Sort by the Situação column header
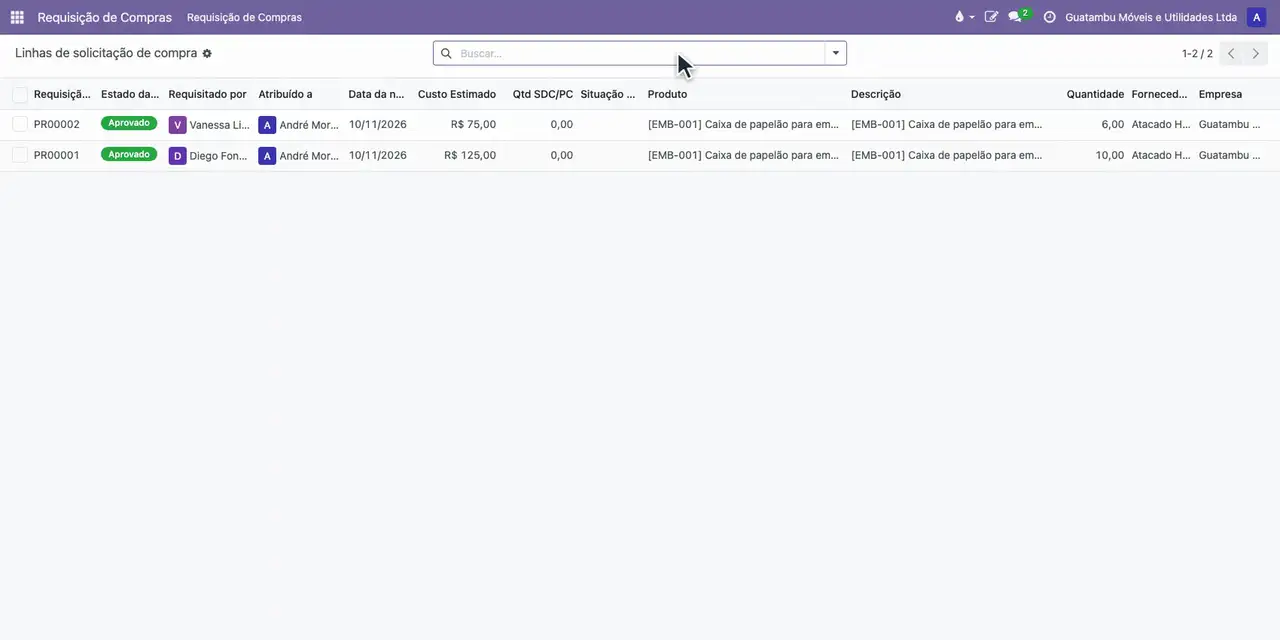The height and width of the screenshot is (640, 1280). [607, 94]
